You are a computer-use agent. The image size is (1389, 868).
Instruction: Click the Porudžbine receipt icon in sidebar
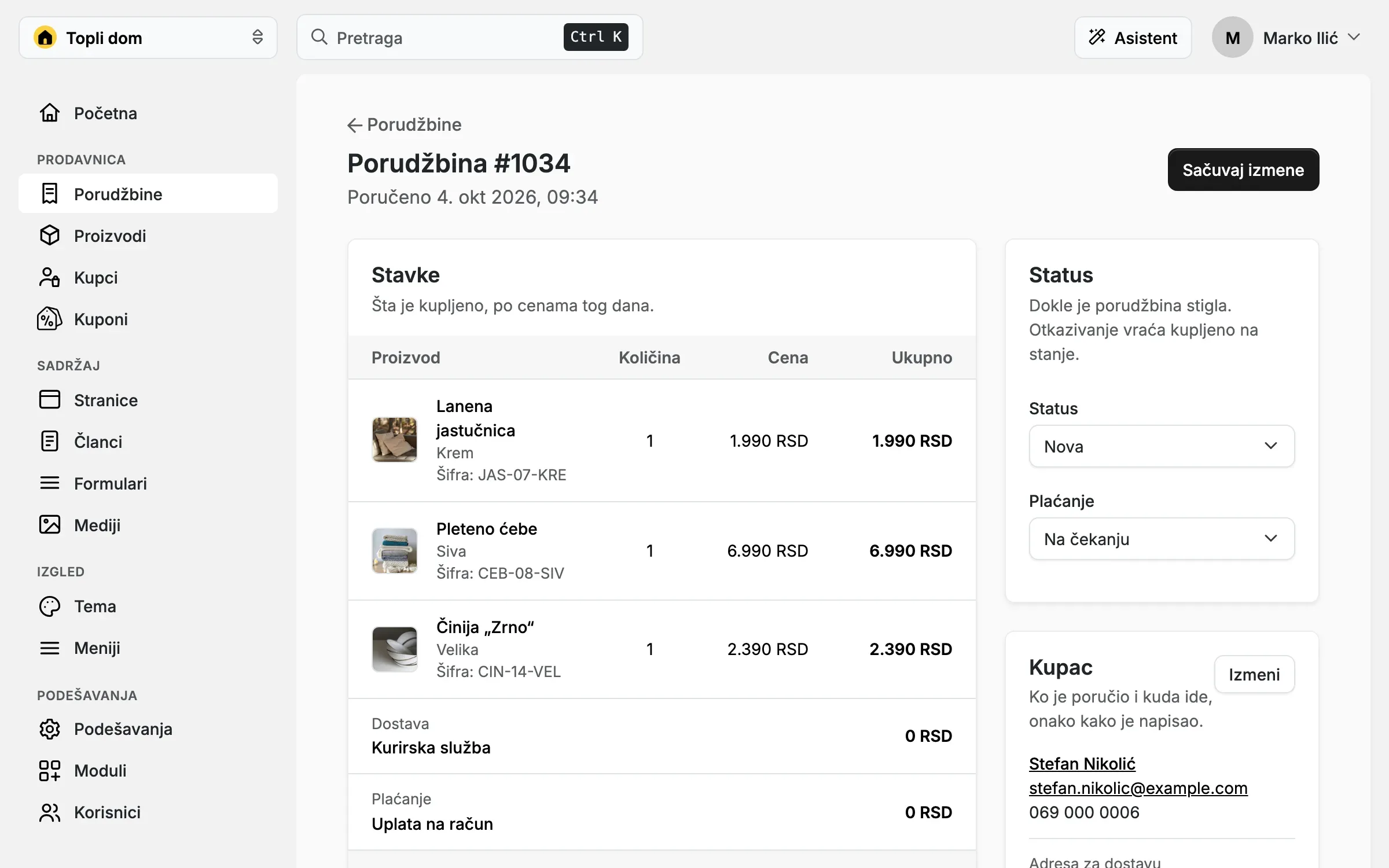(50, 194)
